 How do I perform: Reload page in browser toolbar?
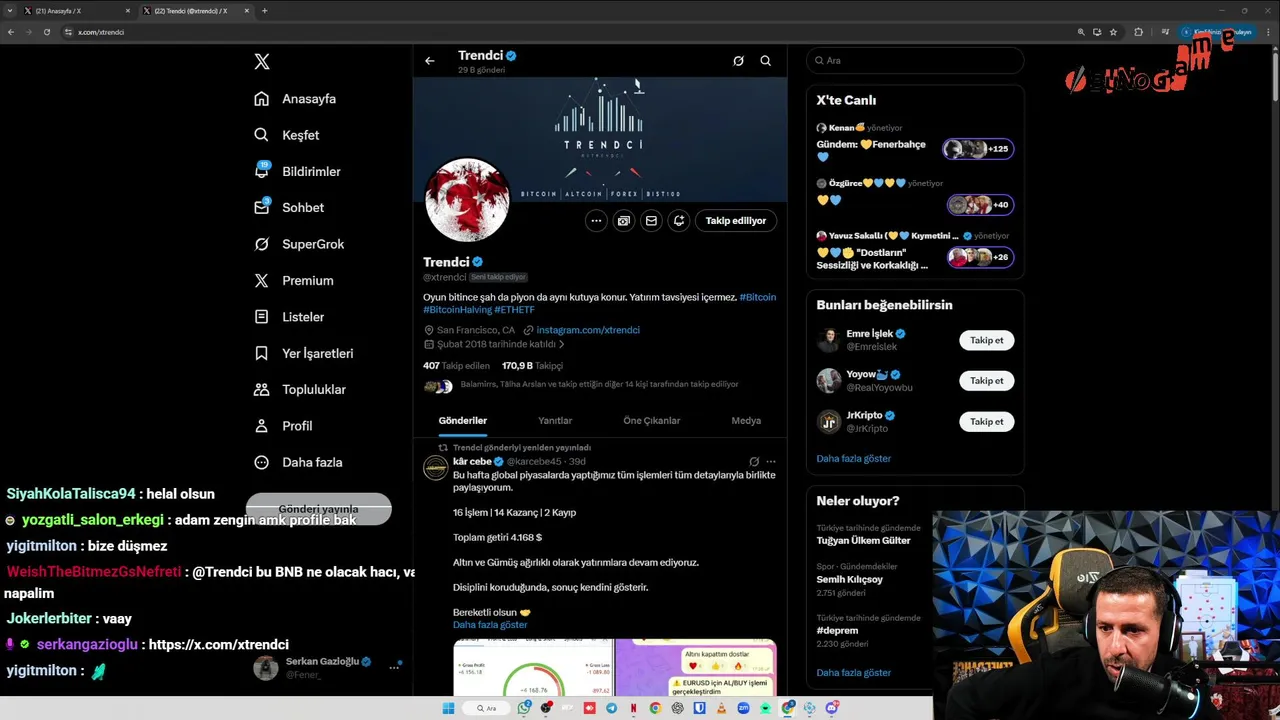point(47,32)
